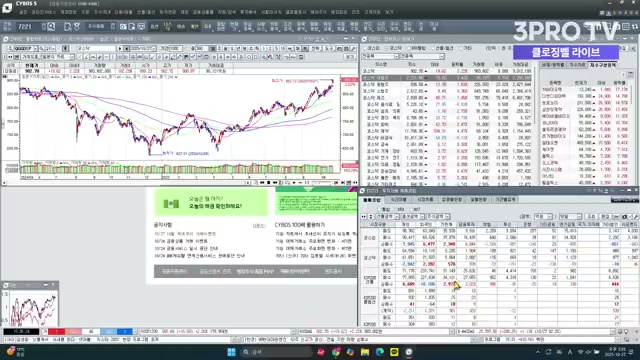
Task: Open 선물금액 dropdown in investor window
Action: pos(387,216)
